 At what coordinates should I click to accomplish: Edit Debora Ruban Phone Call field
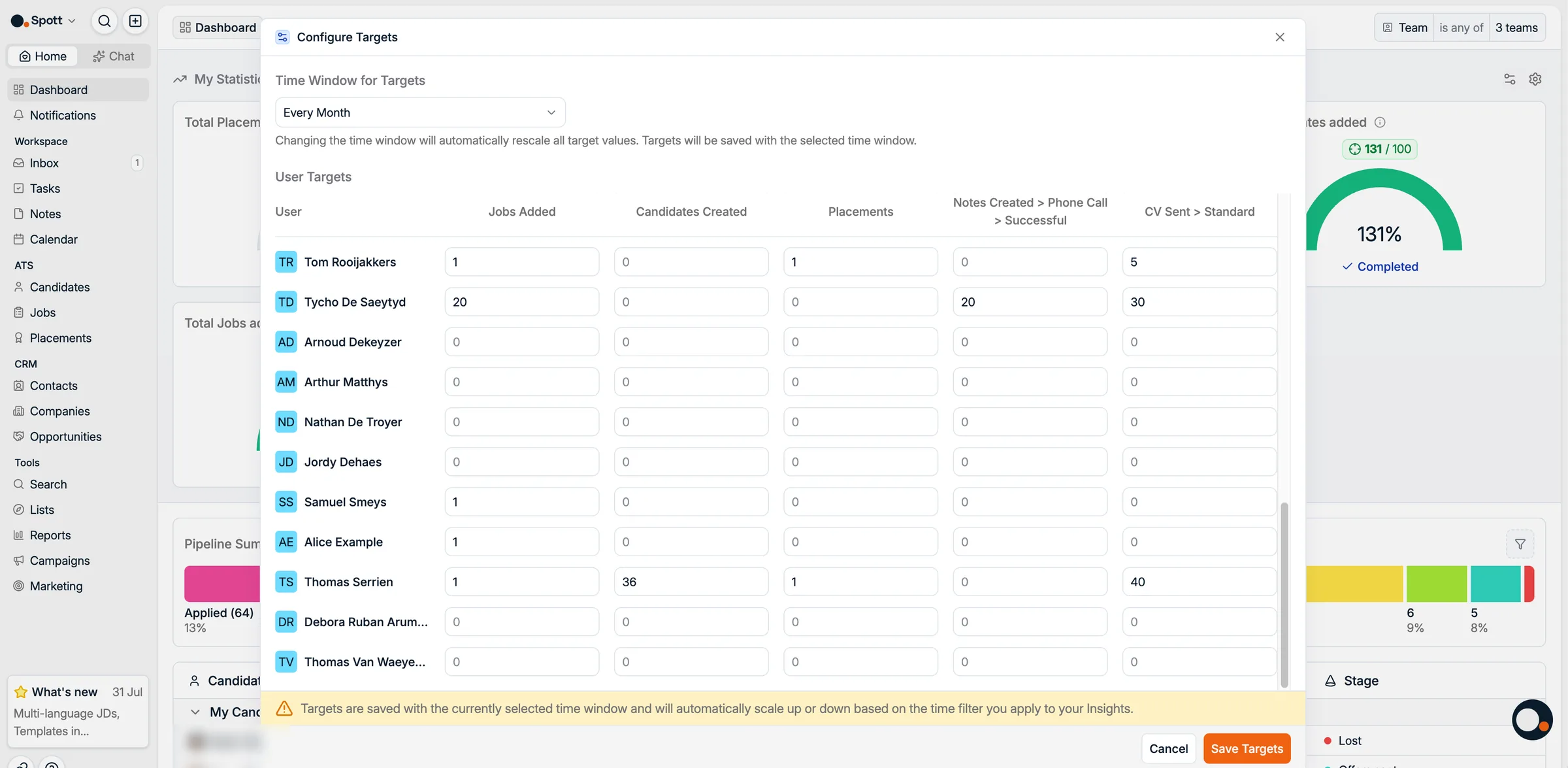pos(1030,622)
